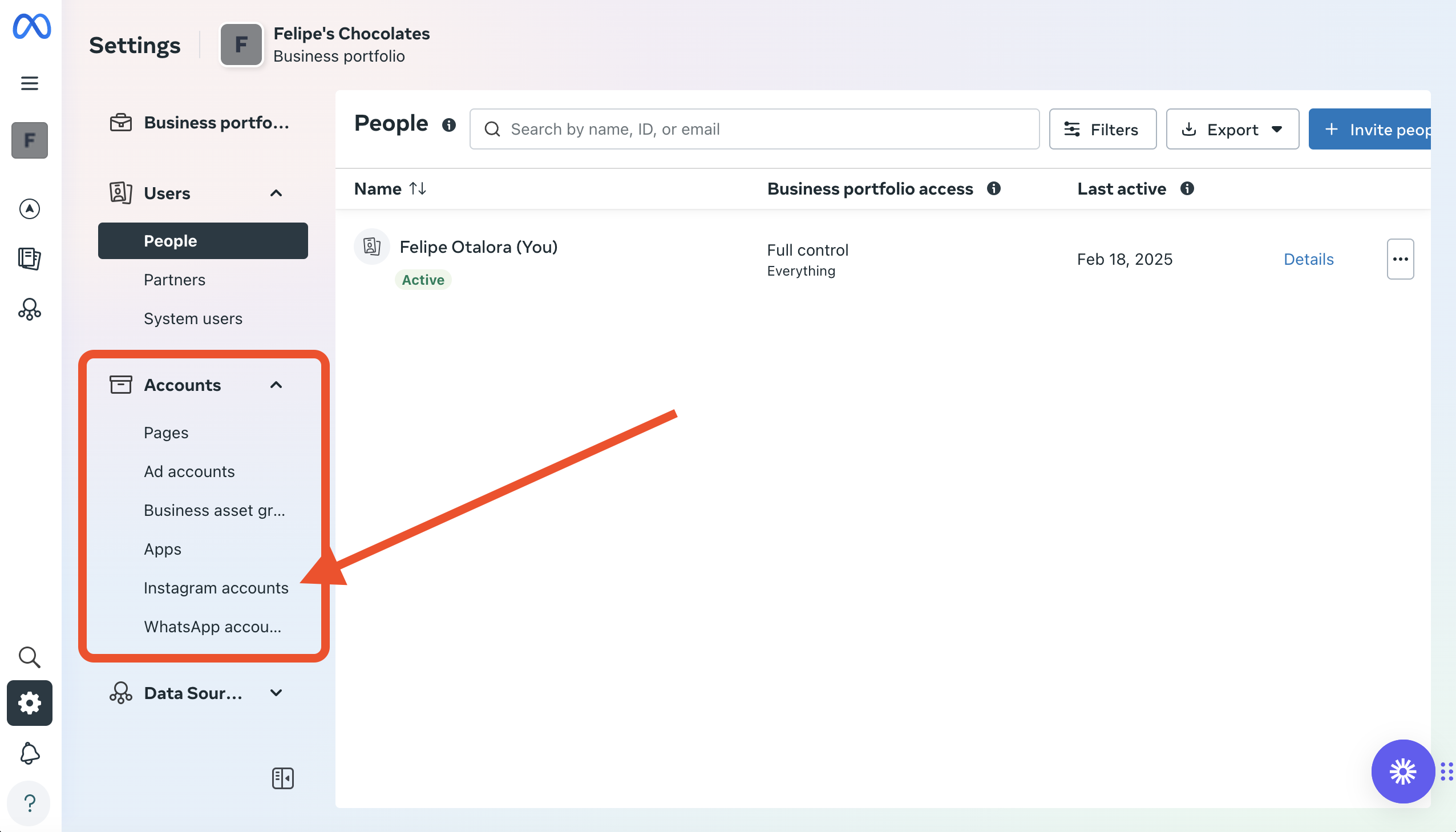Click the purple sparkle assistant button

point(1403,772)
